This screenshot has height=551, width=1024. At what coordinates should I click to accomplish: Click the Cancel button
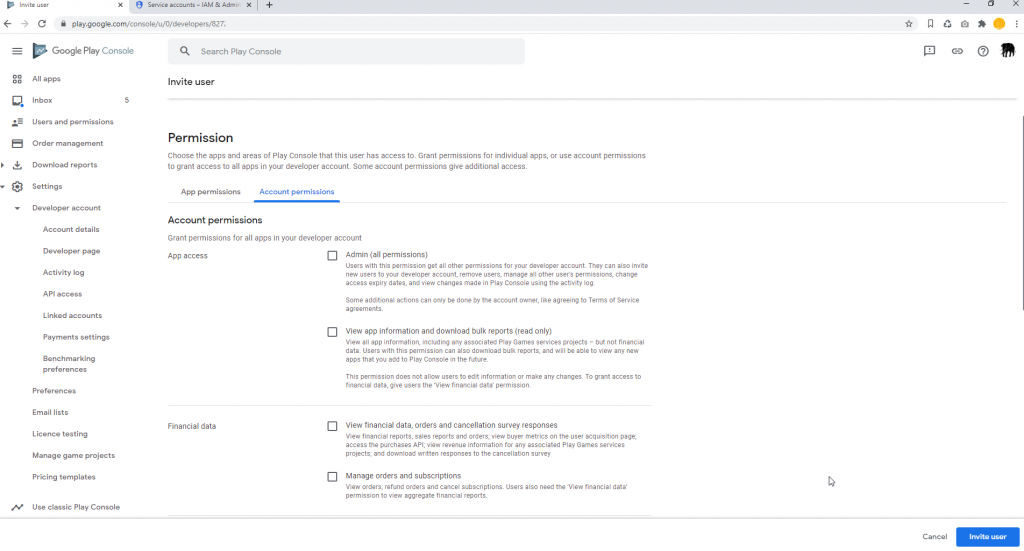pos(935,537)
